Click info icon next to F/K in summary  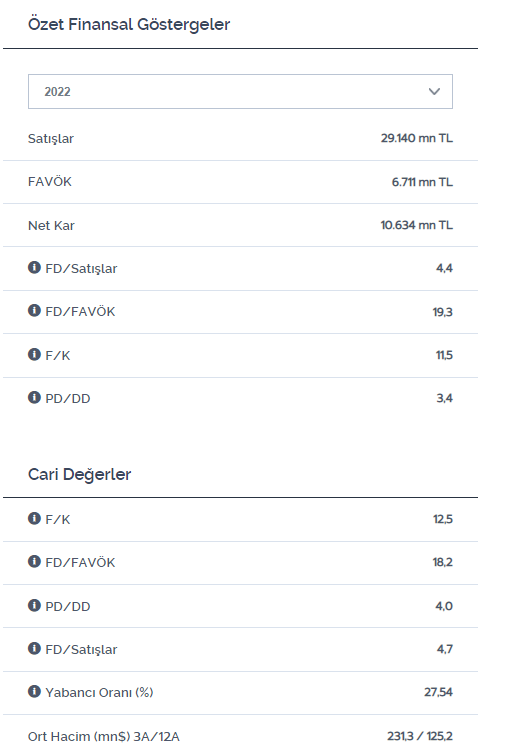point(34,354)
